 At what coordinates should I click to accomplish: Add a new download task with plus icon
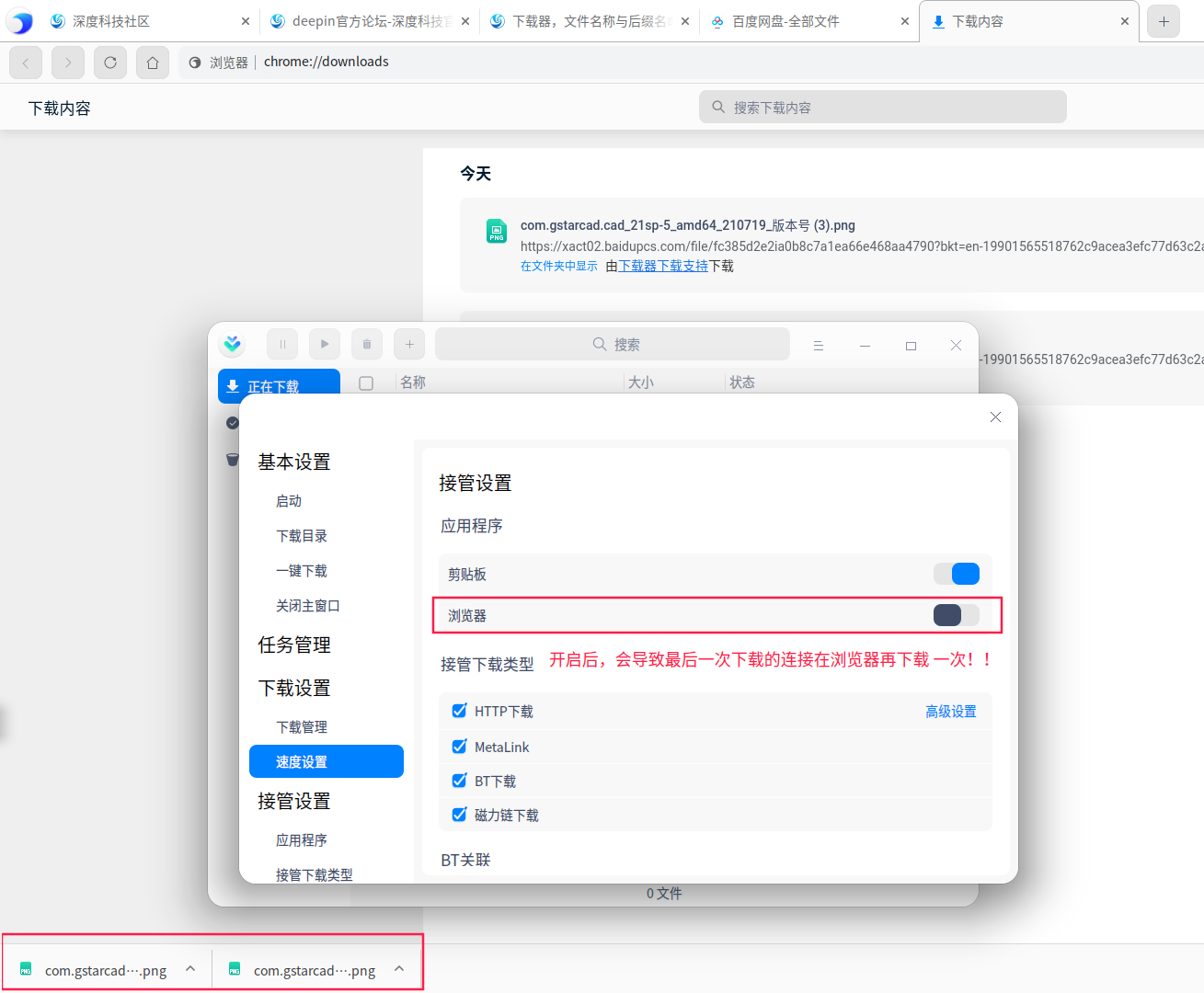point(409,344)
